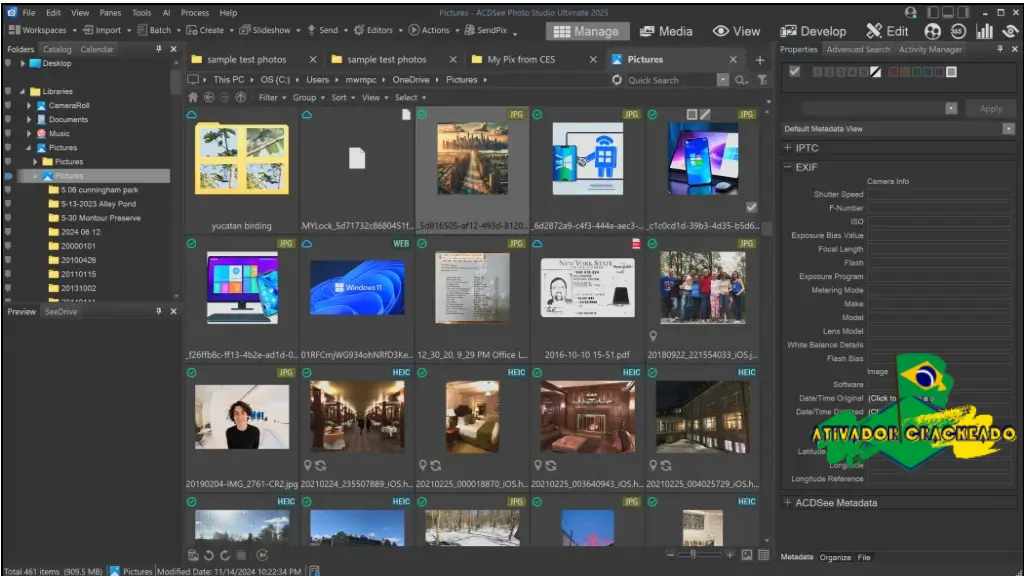This screenshot has height=576, width=1024.
Task: Open the Process menu
Action: (195, 12)
